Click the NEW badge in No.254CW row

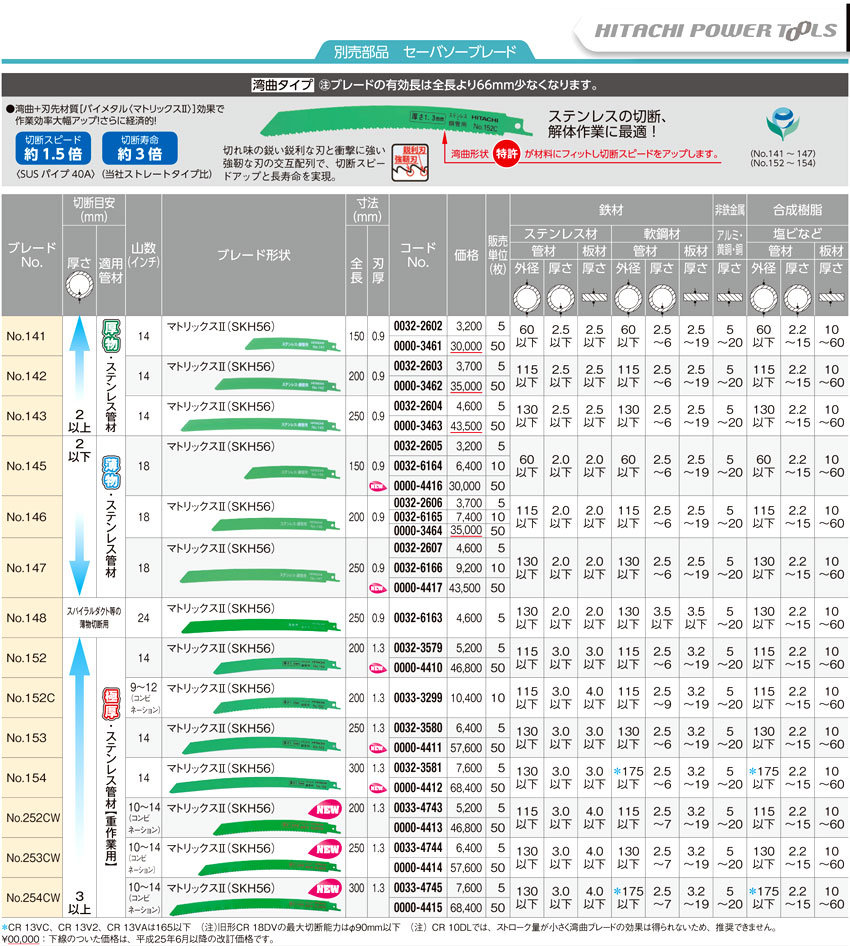[x=326, y=889]
